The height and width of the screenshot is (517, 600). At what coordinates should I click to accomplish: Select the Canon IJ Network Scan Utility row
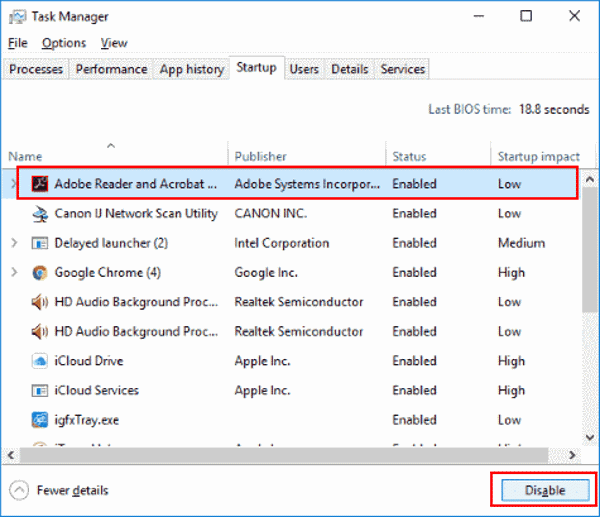291,214
